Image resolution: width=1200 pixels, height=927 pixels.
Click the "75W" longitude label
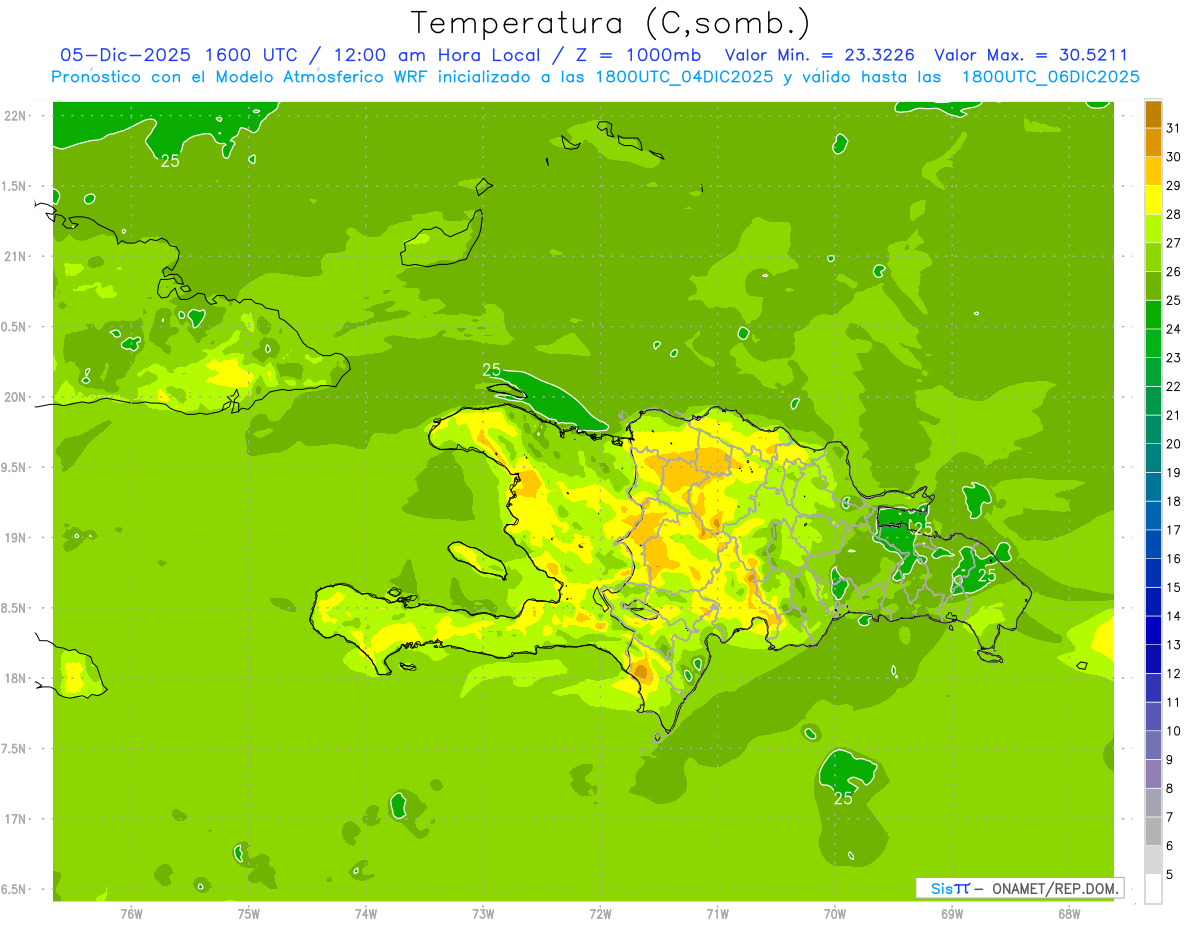click(x=249, y=913)
